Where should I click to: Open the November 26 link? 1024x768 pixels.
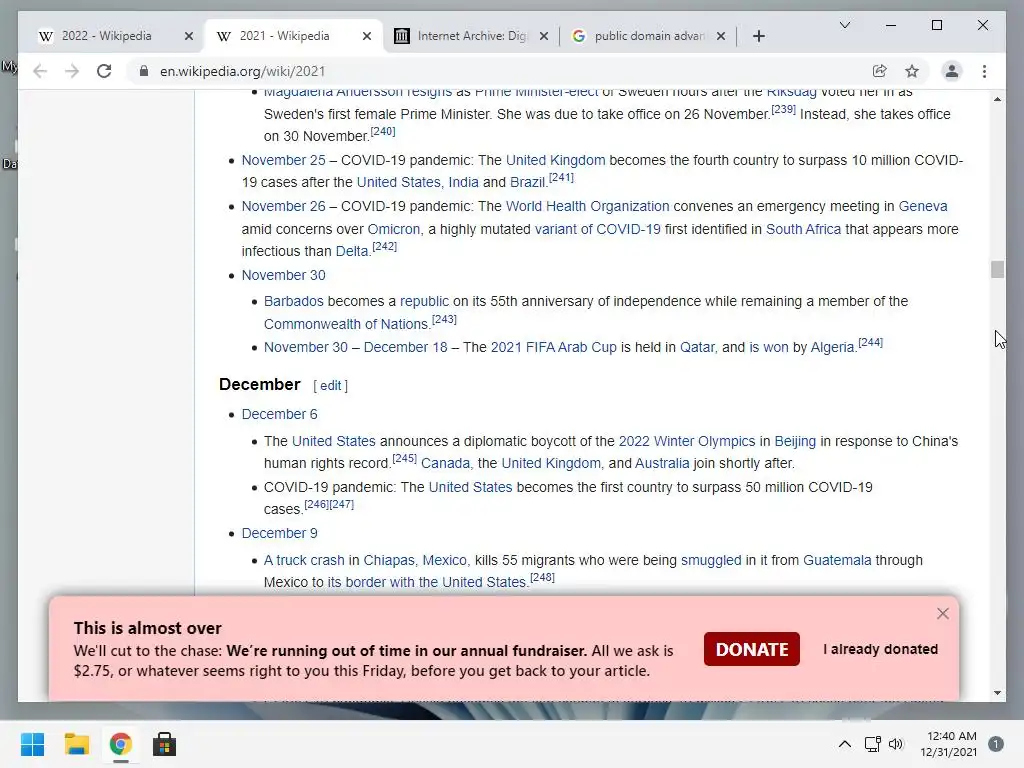click(x=283, y=206)
